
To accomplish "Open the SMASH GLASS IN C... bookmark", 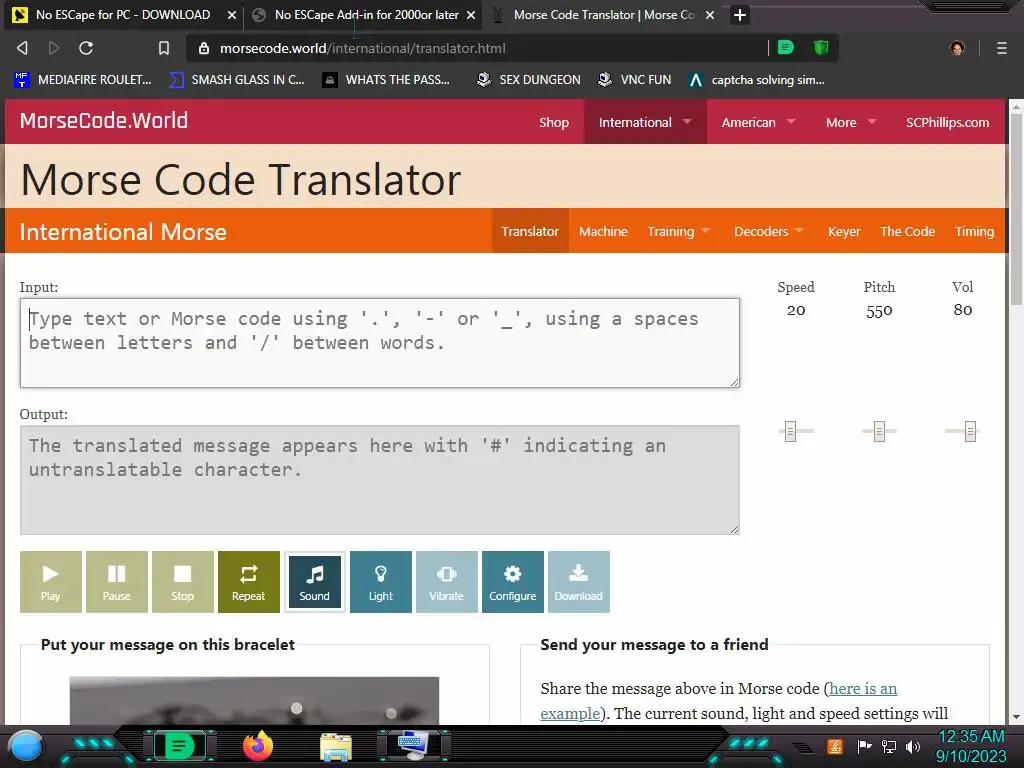I will [x=237, y=80].
